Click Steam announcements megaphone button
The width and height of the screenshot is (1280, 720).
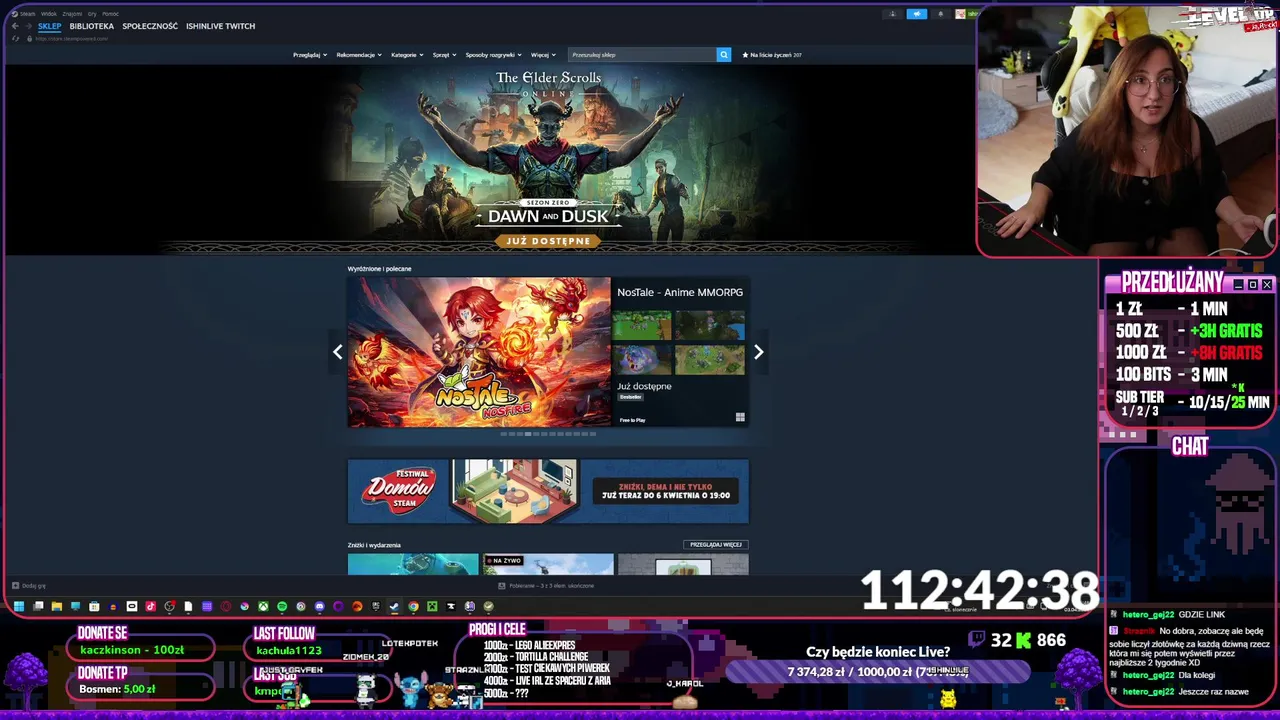click(x=917, y=14)
